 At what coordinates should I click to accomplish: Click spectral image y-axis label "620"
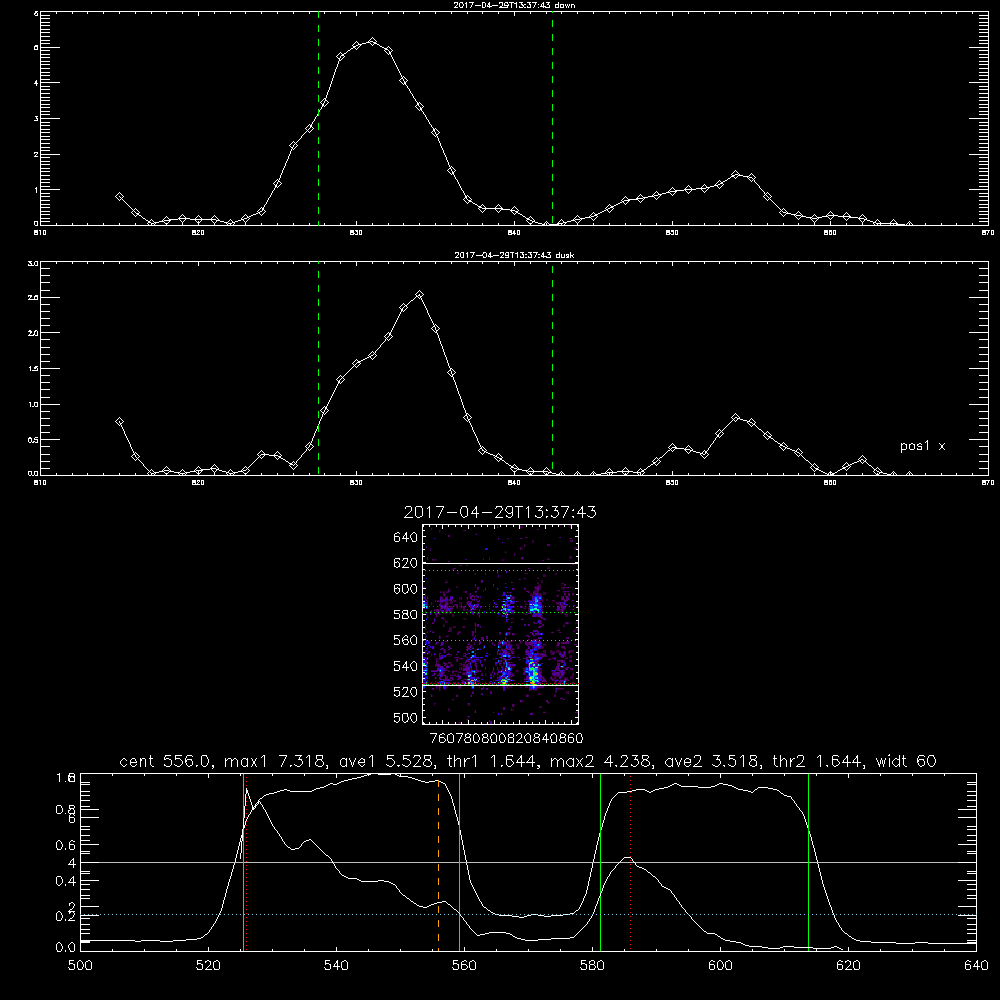406,563
